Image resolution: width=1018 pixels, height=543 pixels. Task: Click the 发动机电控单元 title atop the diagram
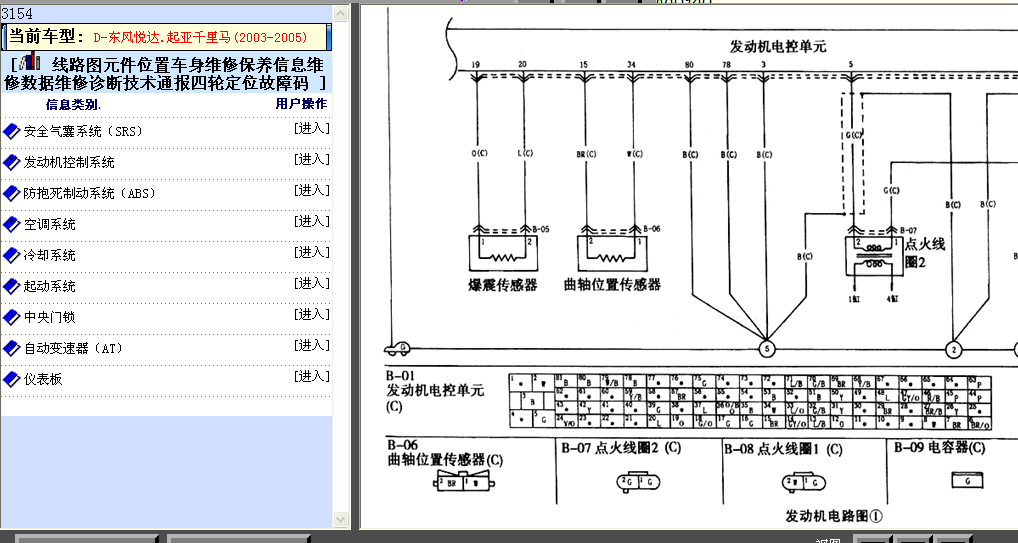point(778,47)
